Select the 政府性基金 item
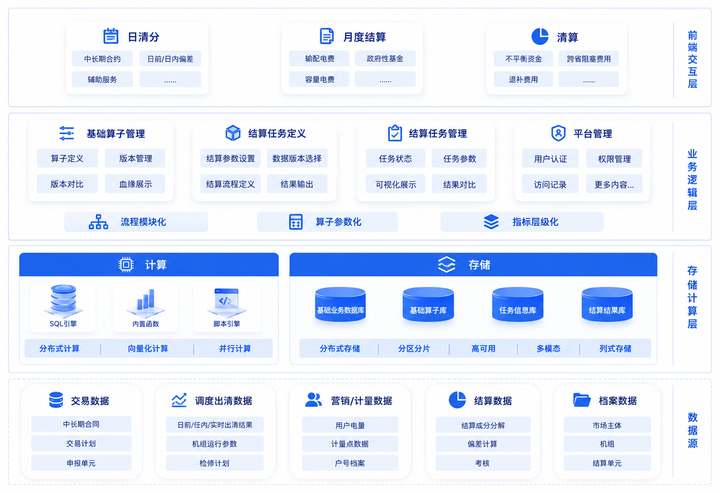 tap(385, 59)
